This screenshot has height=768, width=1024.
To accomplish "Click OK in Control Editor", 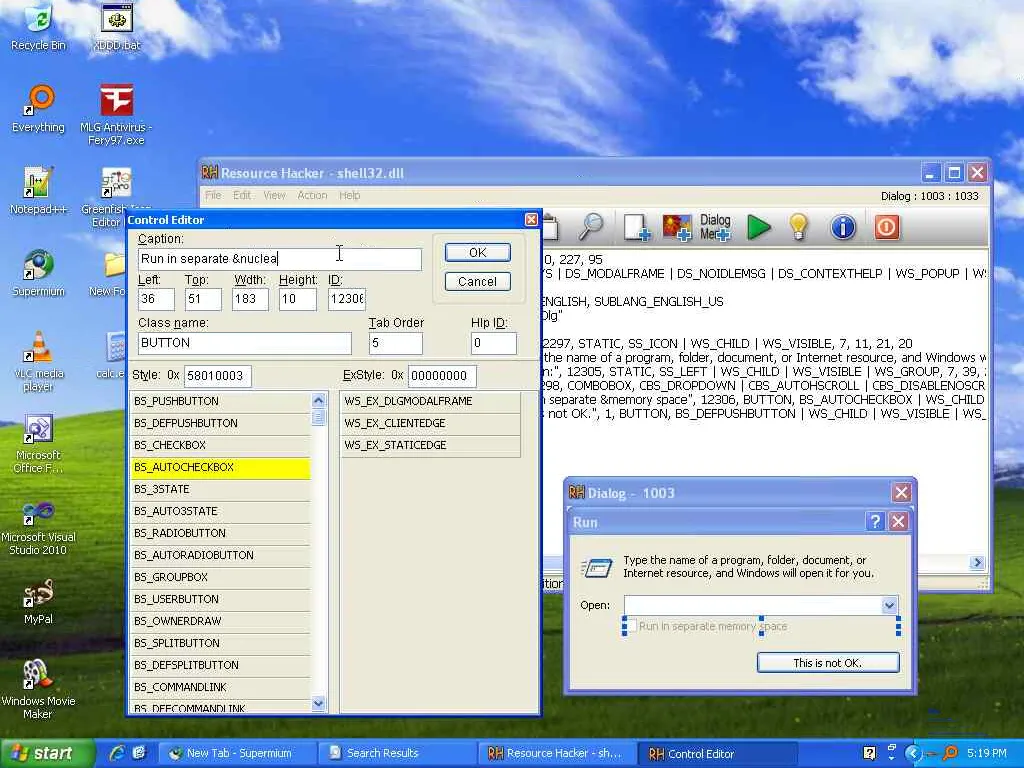I will (477, 253).
